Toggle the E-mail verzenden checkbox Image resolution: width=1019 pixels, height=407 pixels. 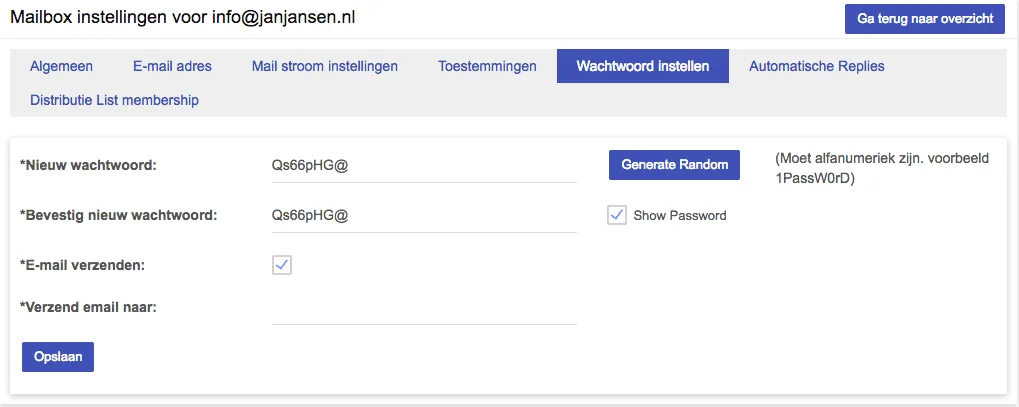tap(282, 265)
